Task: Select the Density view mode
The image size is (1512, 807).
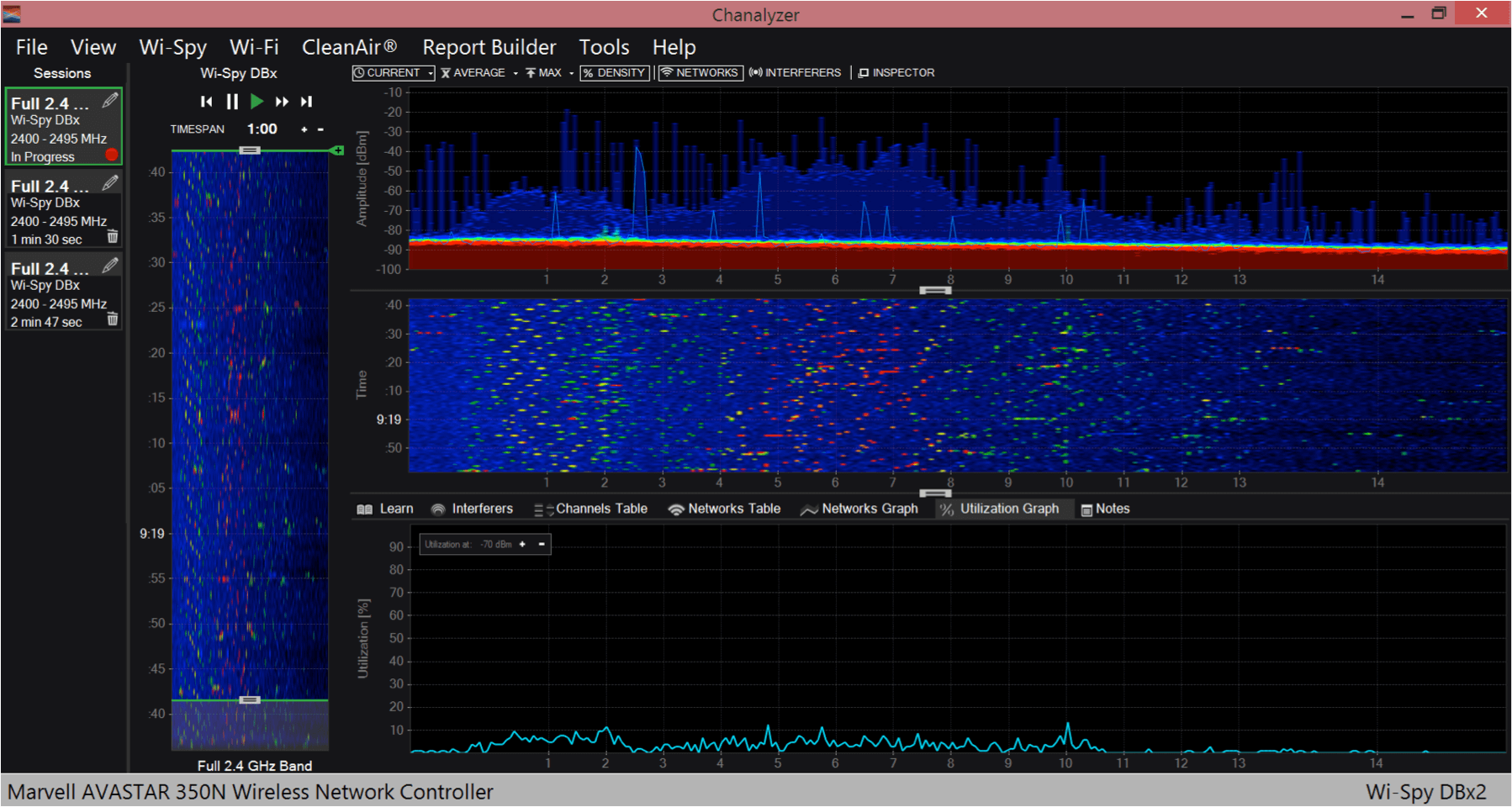Action: pos(615,72)
